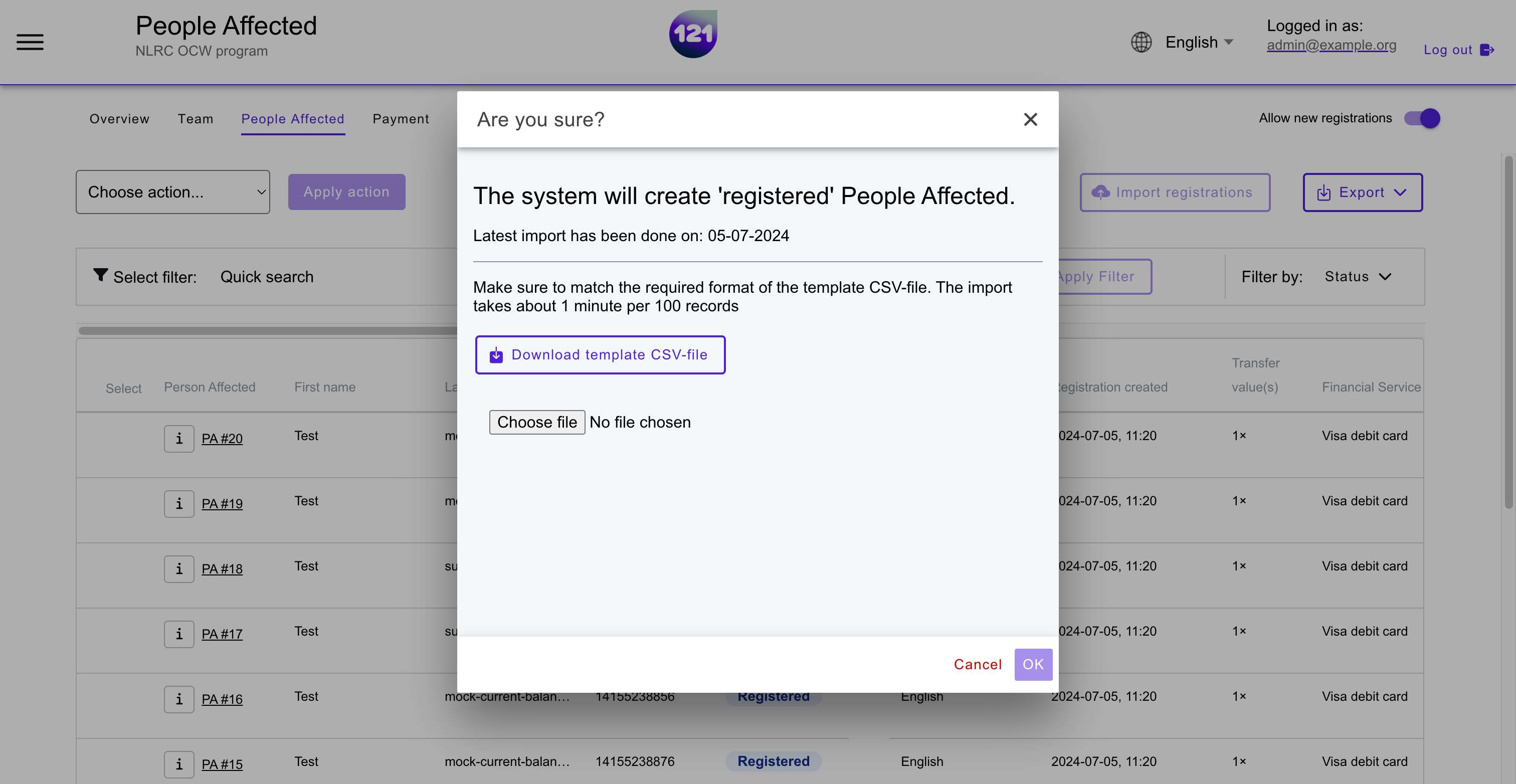Click the Cancel button in dialog
This screenshot has height=784, width=1516.
tap(977, 664)
